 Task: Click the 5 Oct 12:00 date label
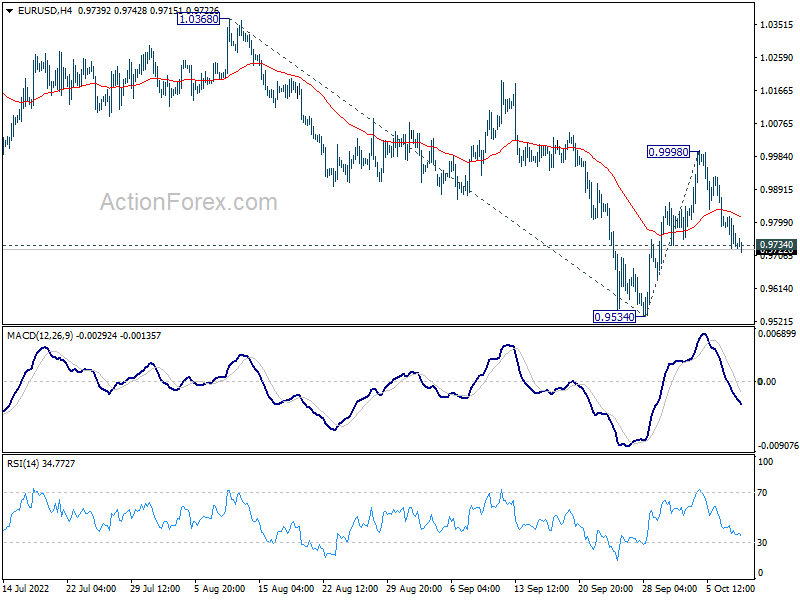tap(730, 589)
